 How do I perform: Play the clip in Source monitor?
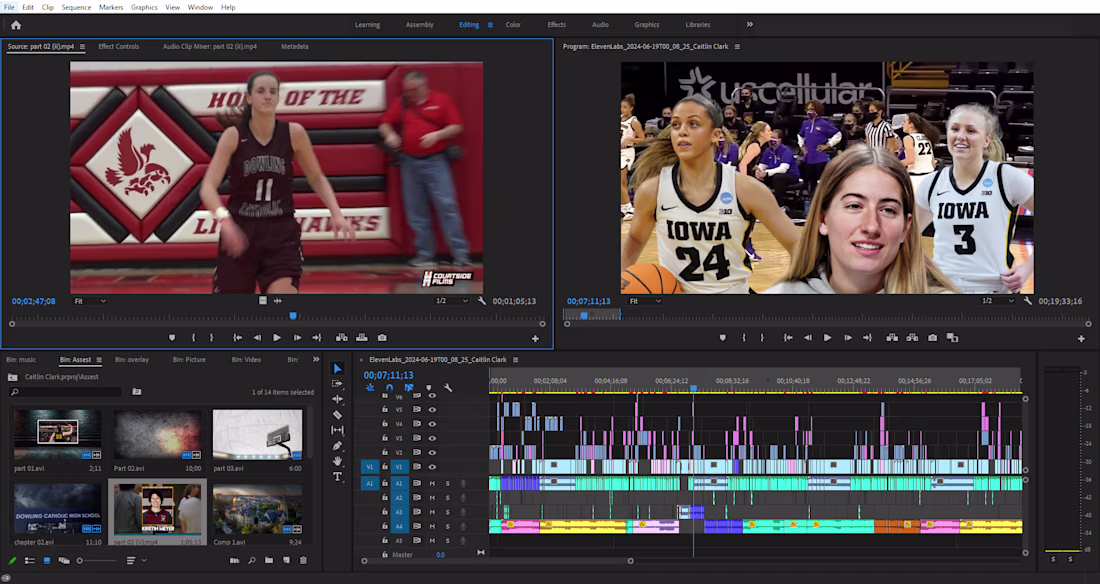(x=277, y=338)
